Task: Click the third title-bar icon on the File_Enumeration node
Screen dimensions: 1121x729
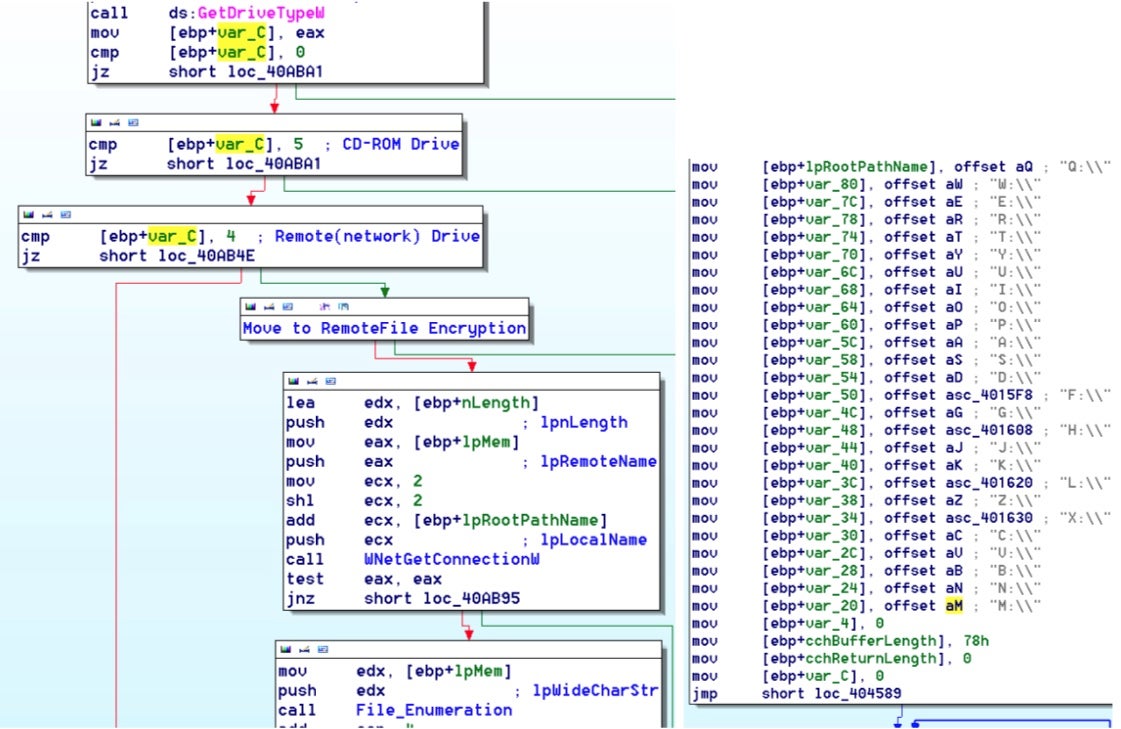Action: [x=322, y=649]
